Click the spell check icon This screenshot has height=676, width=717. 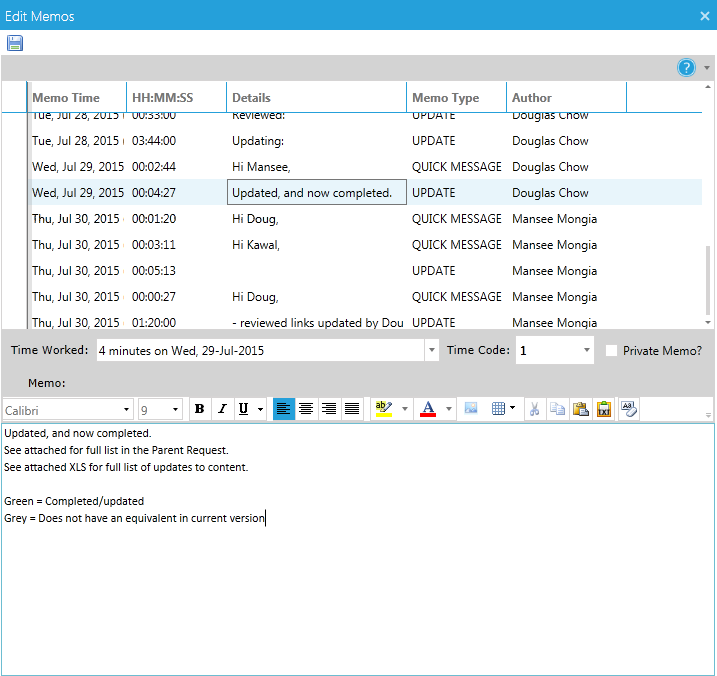(x=628, y=409)
